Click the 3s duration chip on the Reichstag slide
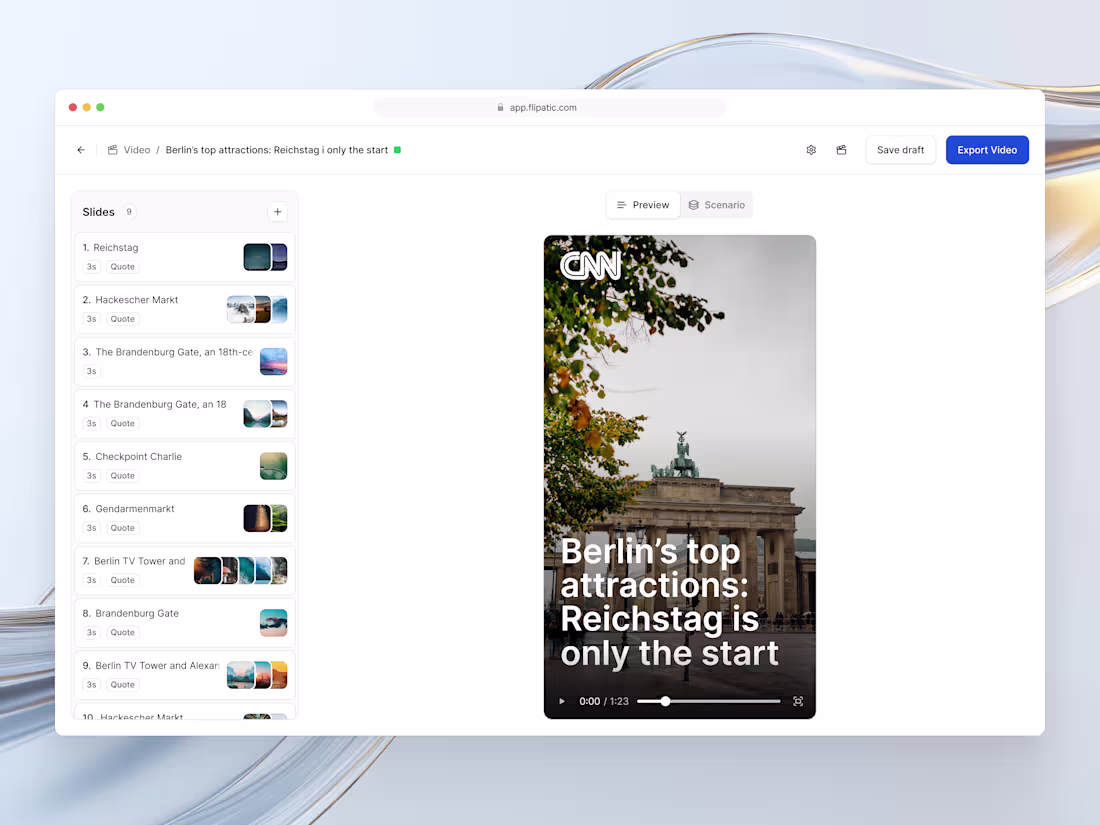The width and height of the screenshot is (1100, 825). [91, 266]
